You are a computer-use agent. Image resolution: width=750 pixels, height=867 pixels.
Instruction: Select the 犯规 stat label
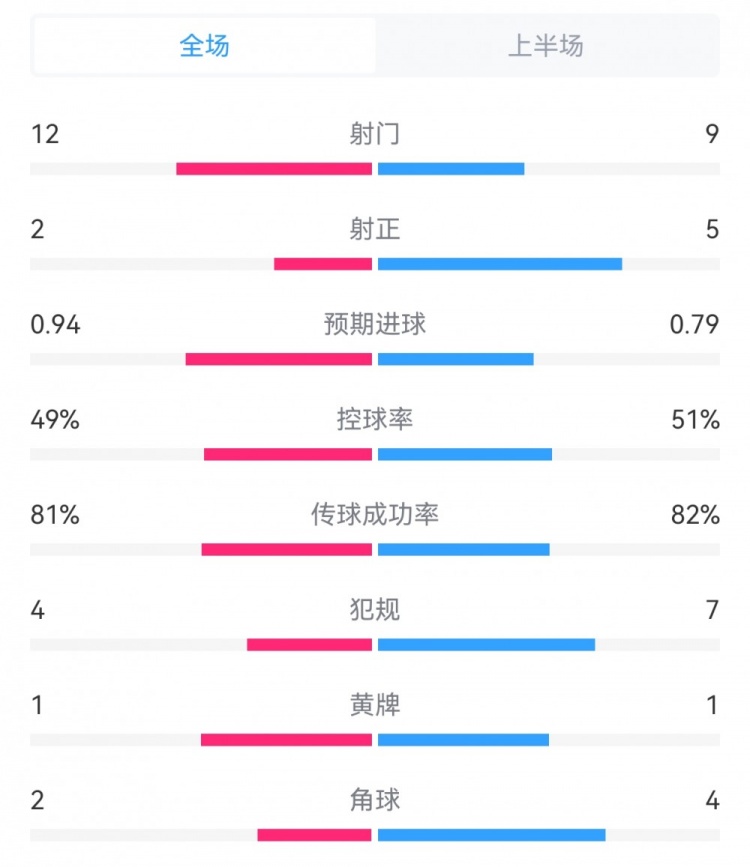click(x=374, y=609)
